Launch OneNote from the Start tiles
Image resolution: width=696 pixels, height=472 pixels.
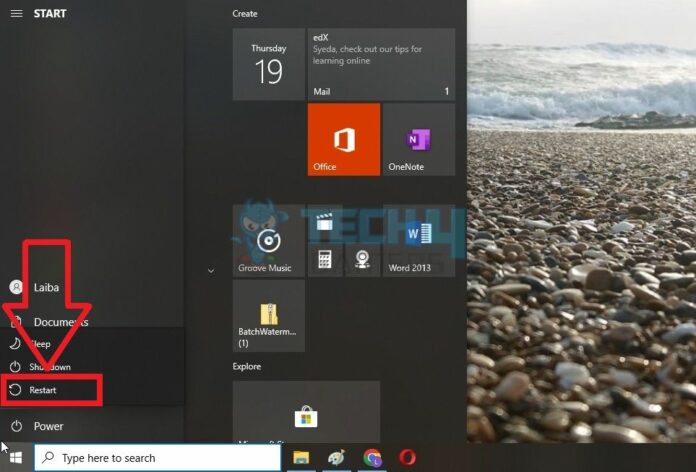click(x=419, y=139)
